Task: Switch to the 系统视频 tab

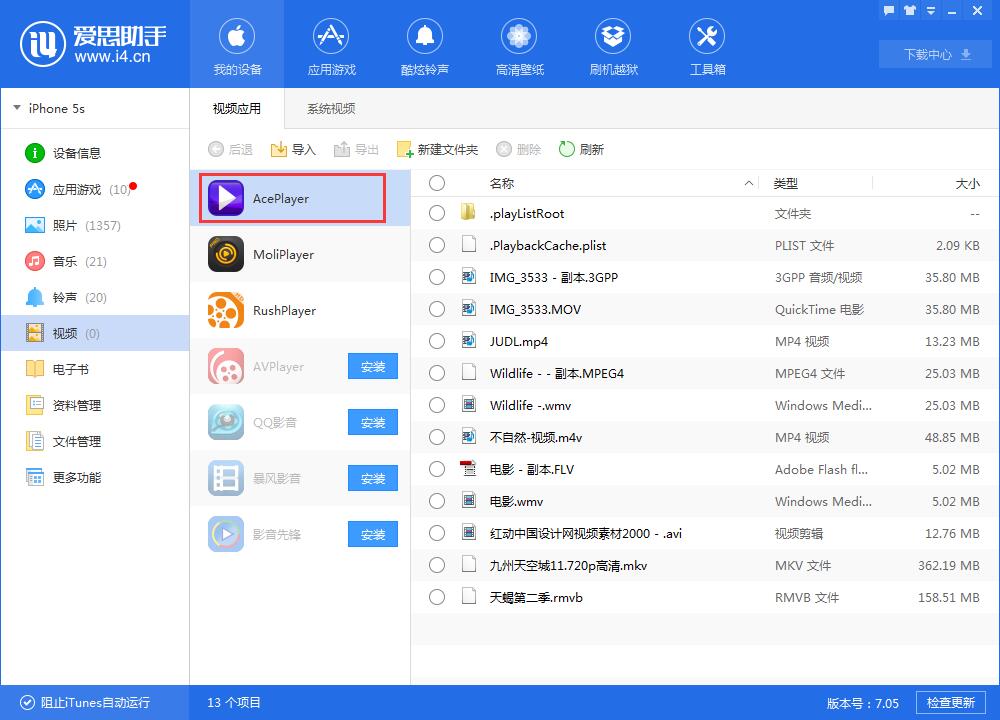Action: click(330, 108)
